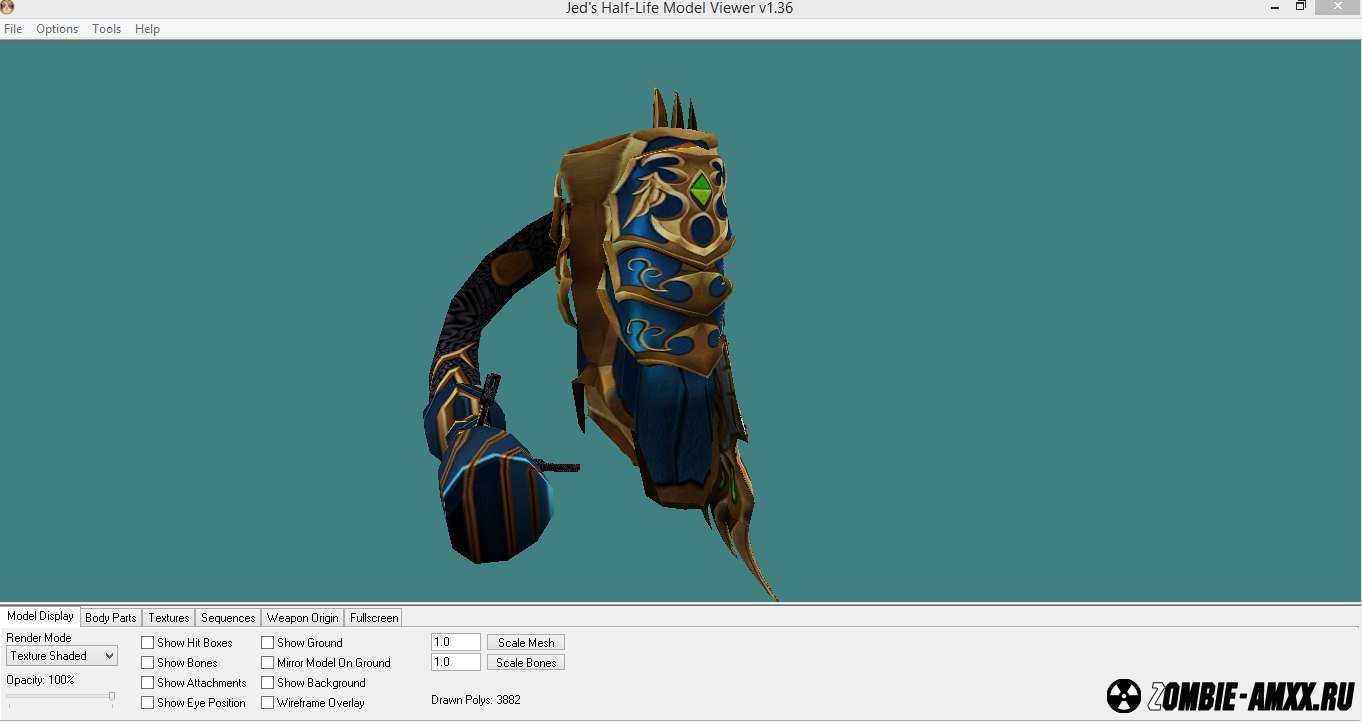
Task: Click the Scale Bones button
Action: tap(526, 662)
